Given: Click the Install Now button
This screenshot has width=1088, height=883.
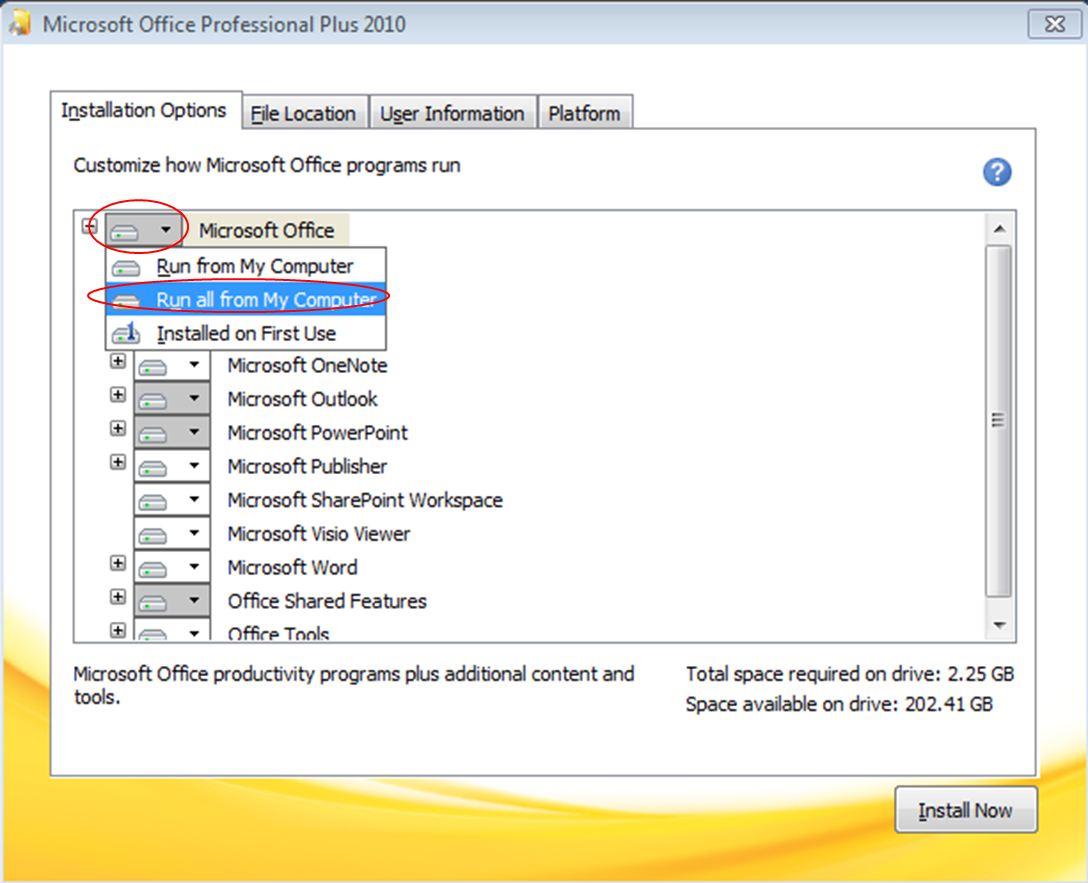Looking at the screenshot, I should [965, 810].
